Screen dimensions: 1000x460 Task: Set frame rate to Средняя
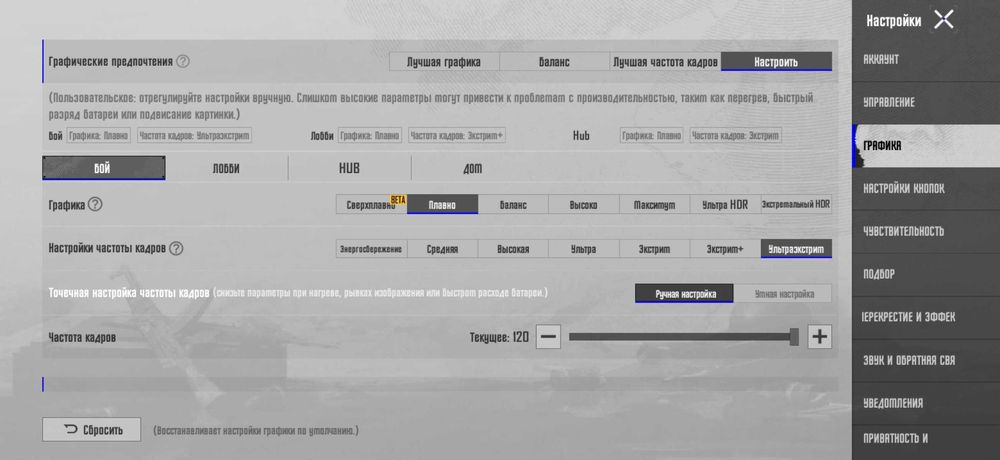[443, 249]
